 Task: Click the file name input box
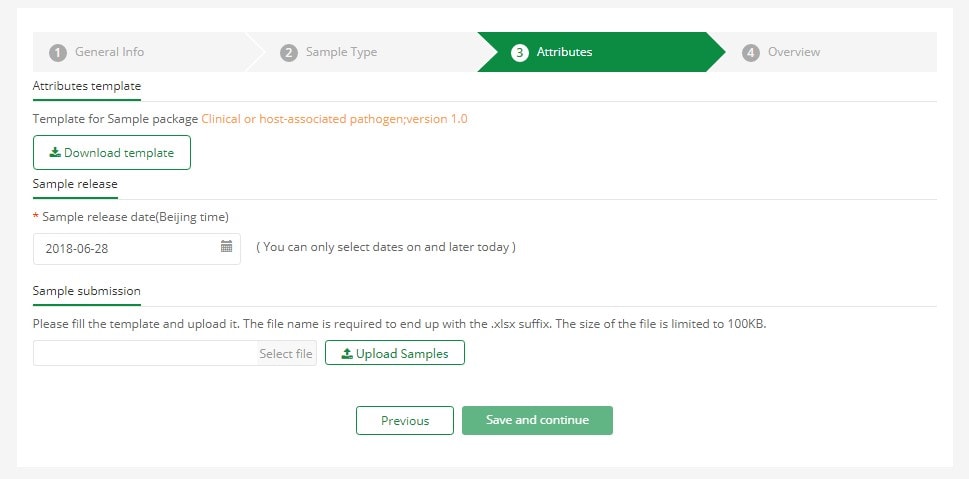[x=145, y=353]
